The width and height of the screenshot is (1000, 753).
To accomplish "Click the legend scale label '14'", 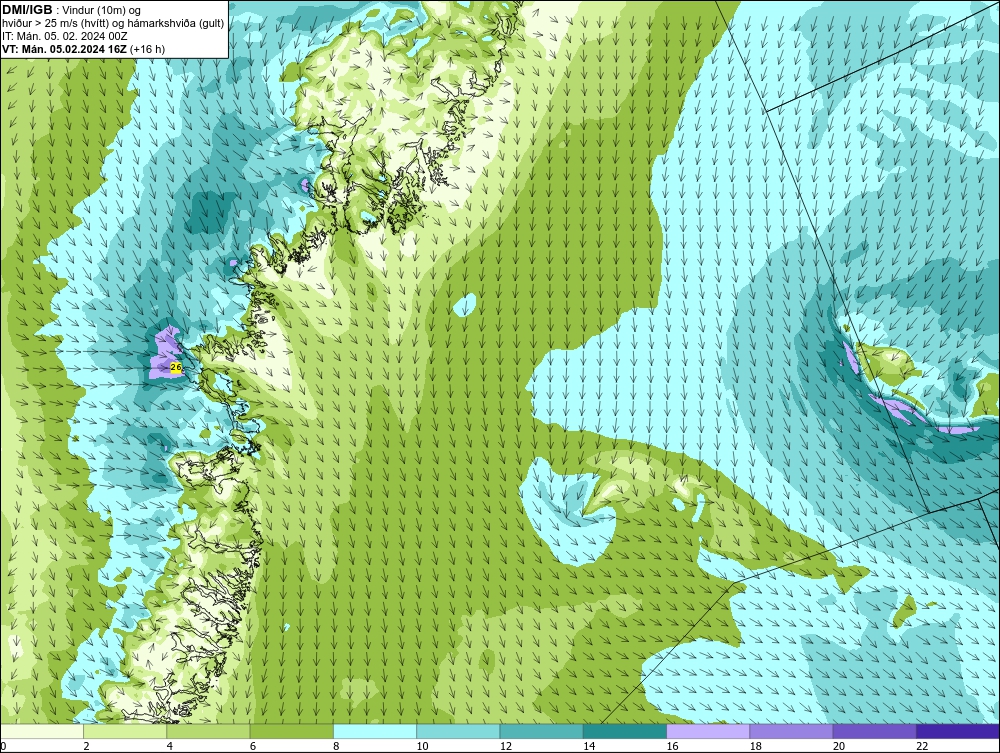I will tap(589, 746).
